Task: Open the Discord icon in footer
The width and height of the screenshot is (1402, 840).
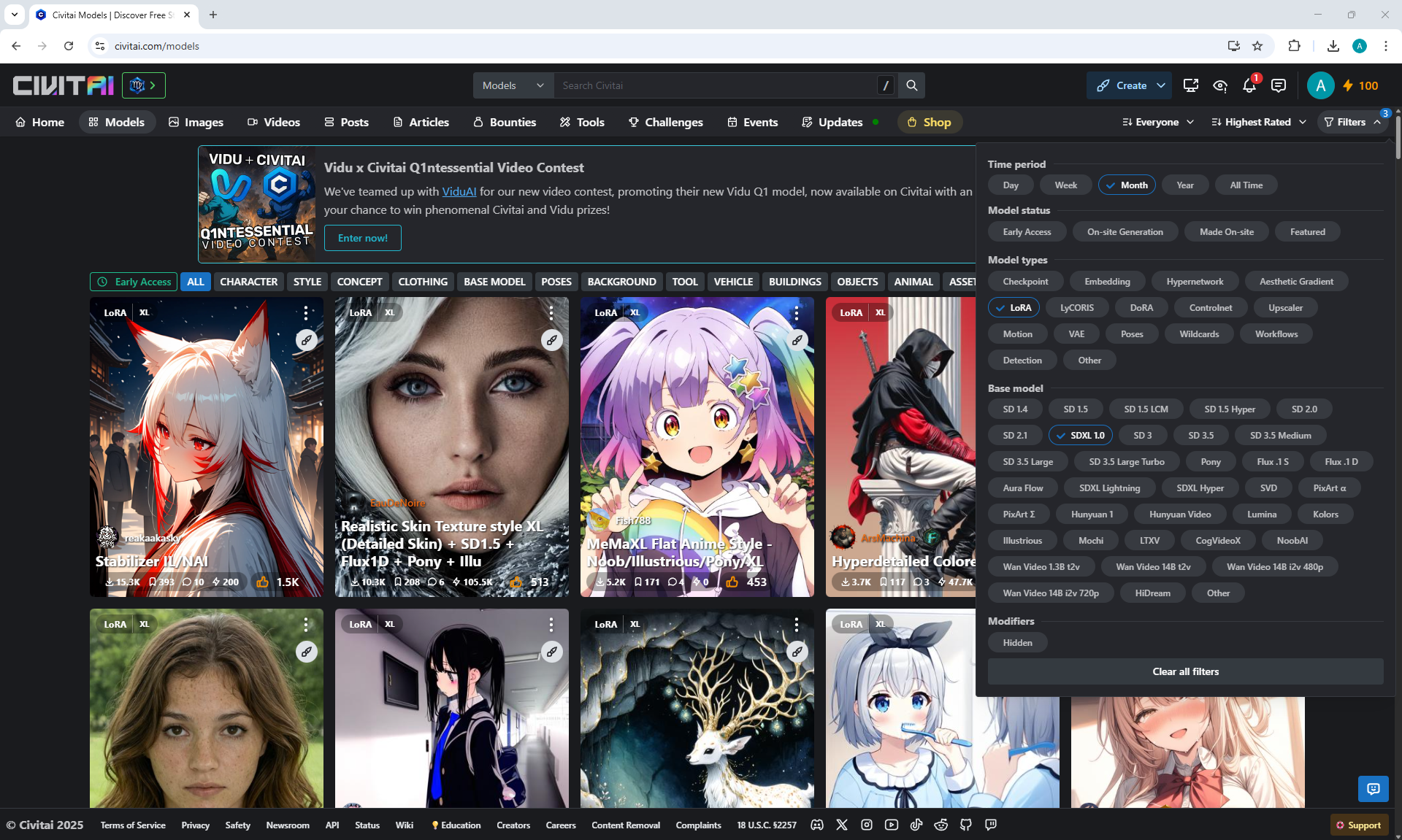Action: pos(817,825)
